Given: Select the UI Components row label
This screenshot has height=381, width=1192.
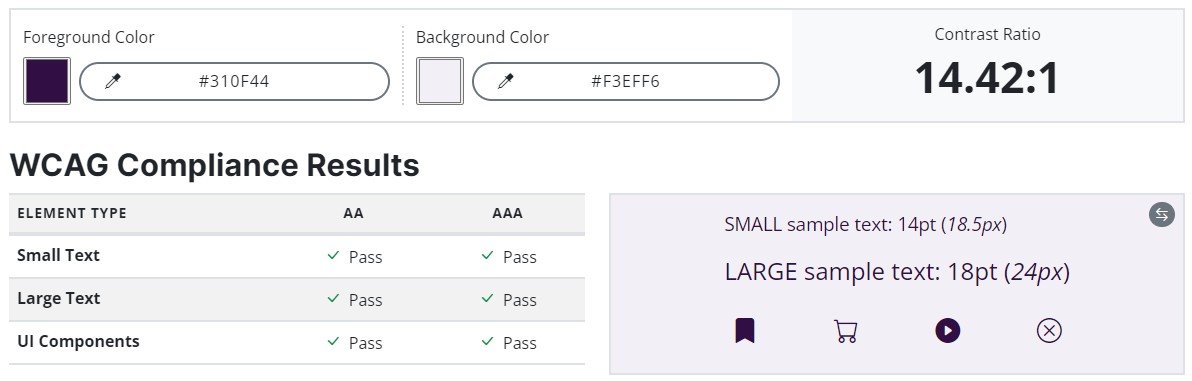Looking at the screenshot, I should (x=78, y=341).
